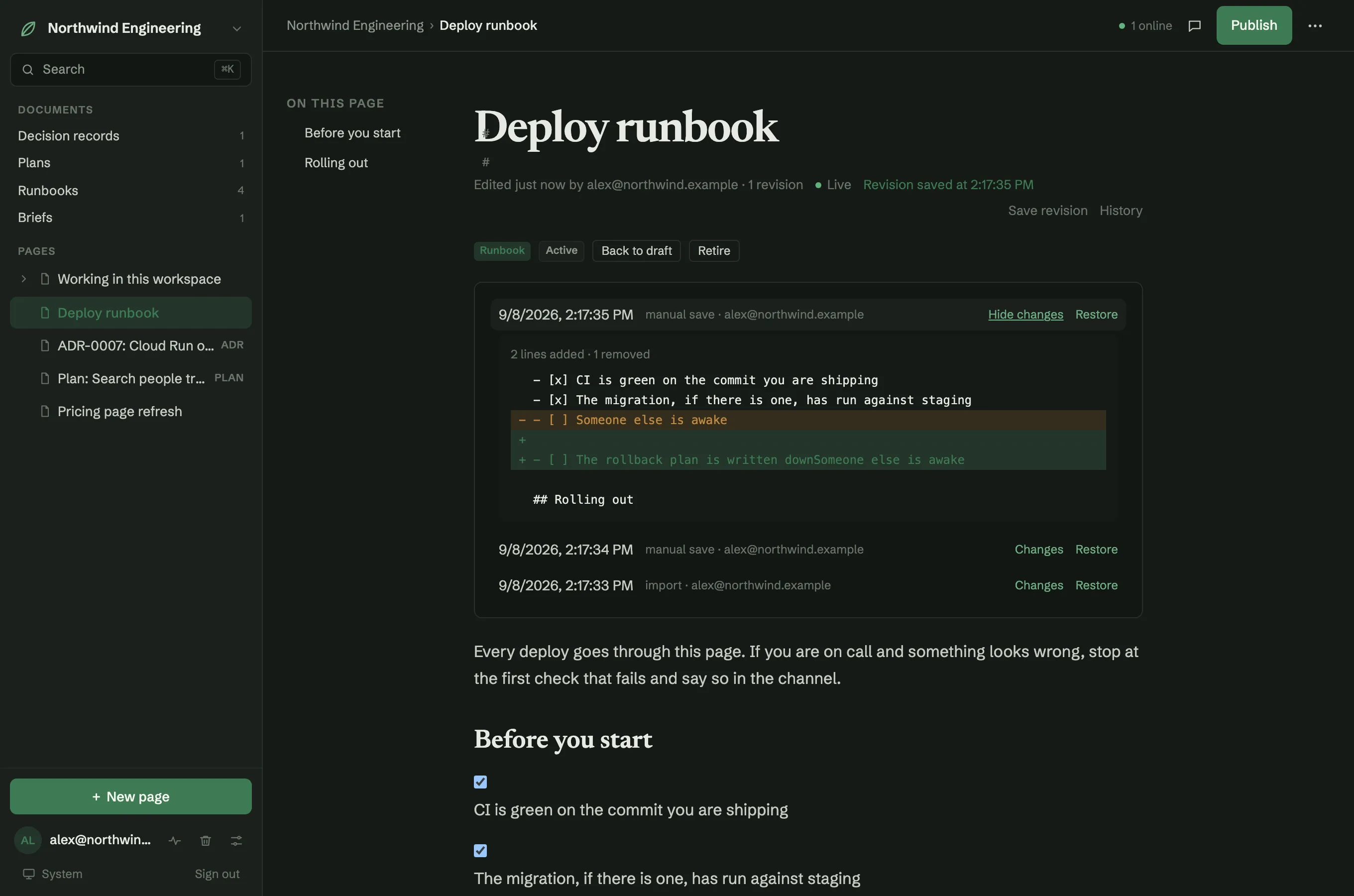
Task: Select the Deploy runbook page in the sidebar
Action: tap(131, 313)
